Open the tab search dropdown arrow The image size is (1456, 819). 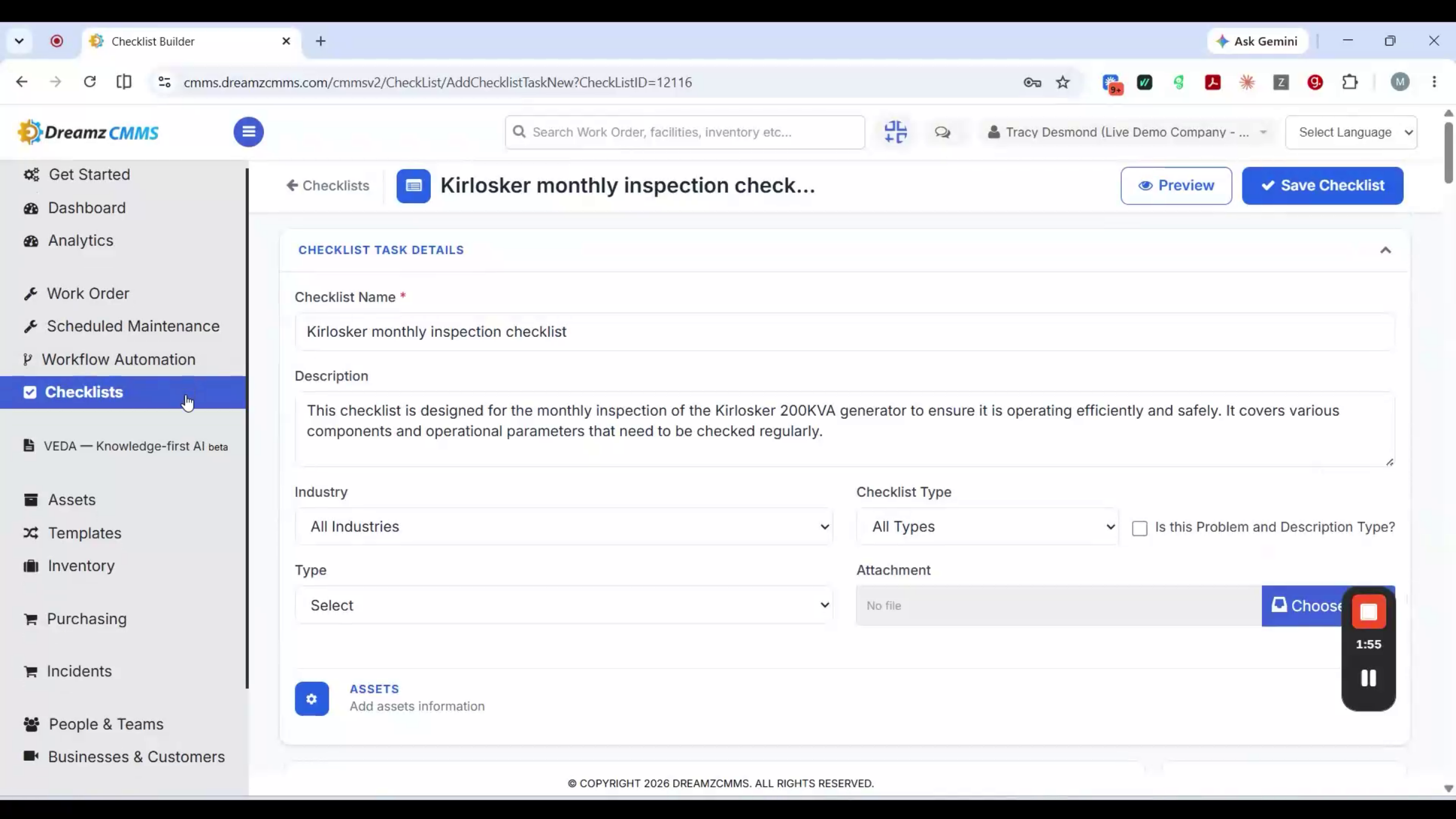19,41
